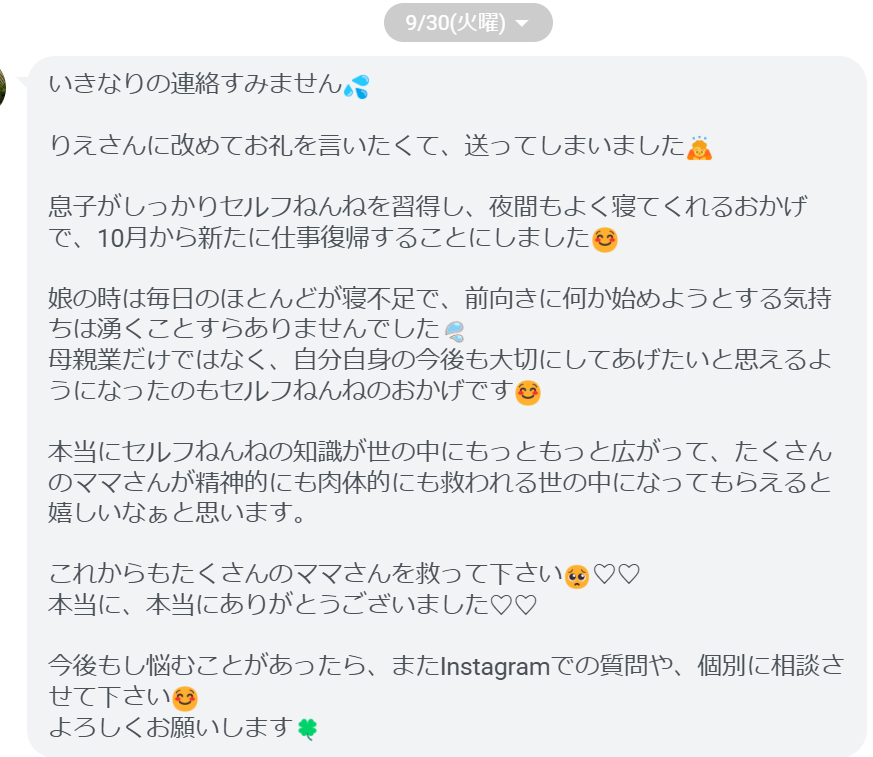Image resolution: width=873 pixels, height=757 pixels.
Task: Click the dropdown arrow beside the date
Action: (x=522, y=23)
